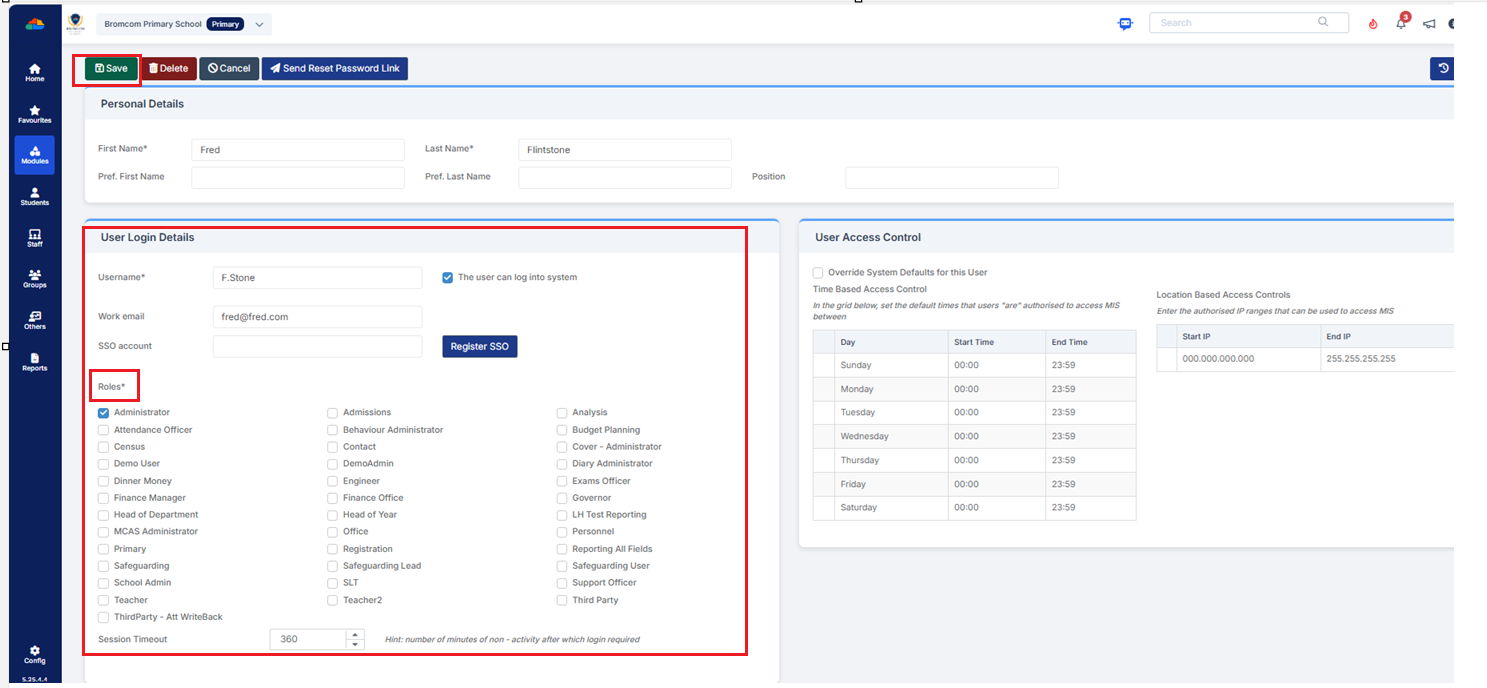1487x688 pixels.
Task: Click Send Reset Password Link
Action: (334, 68)
